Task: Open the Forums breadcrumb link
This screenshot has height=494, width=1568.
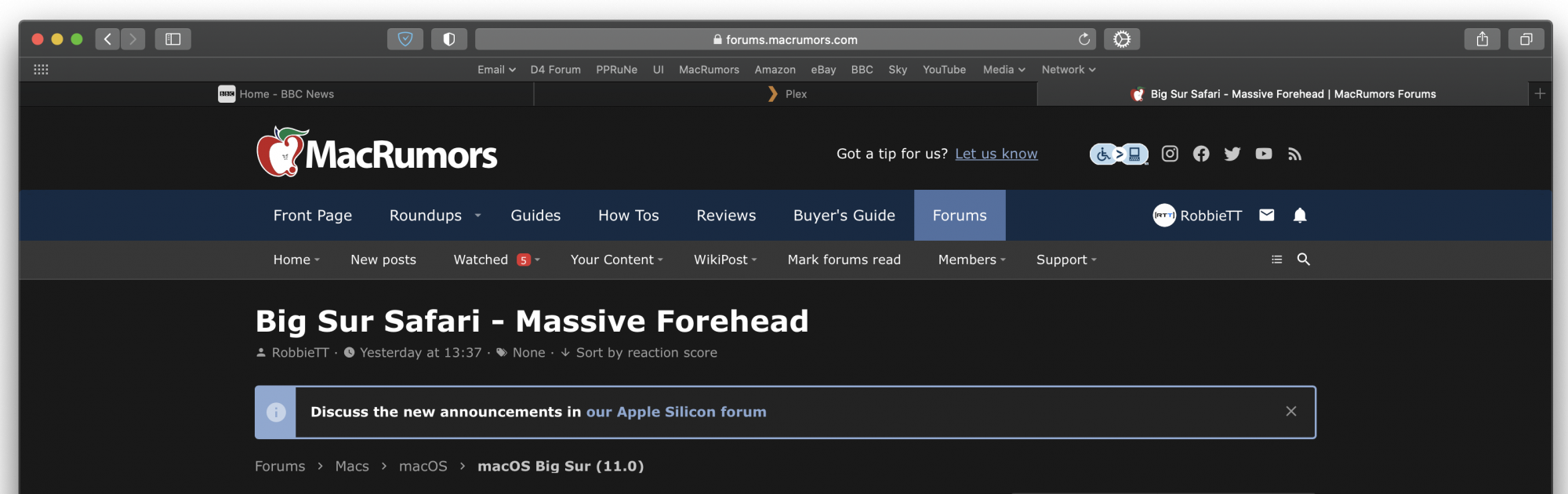Action: [x=280, y=466]
